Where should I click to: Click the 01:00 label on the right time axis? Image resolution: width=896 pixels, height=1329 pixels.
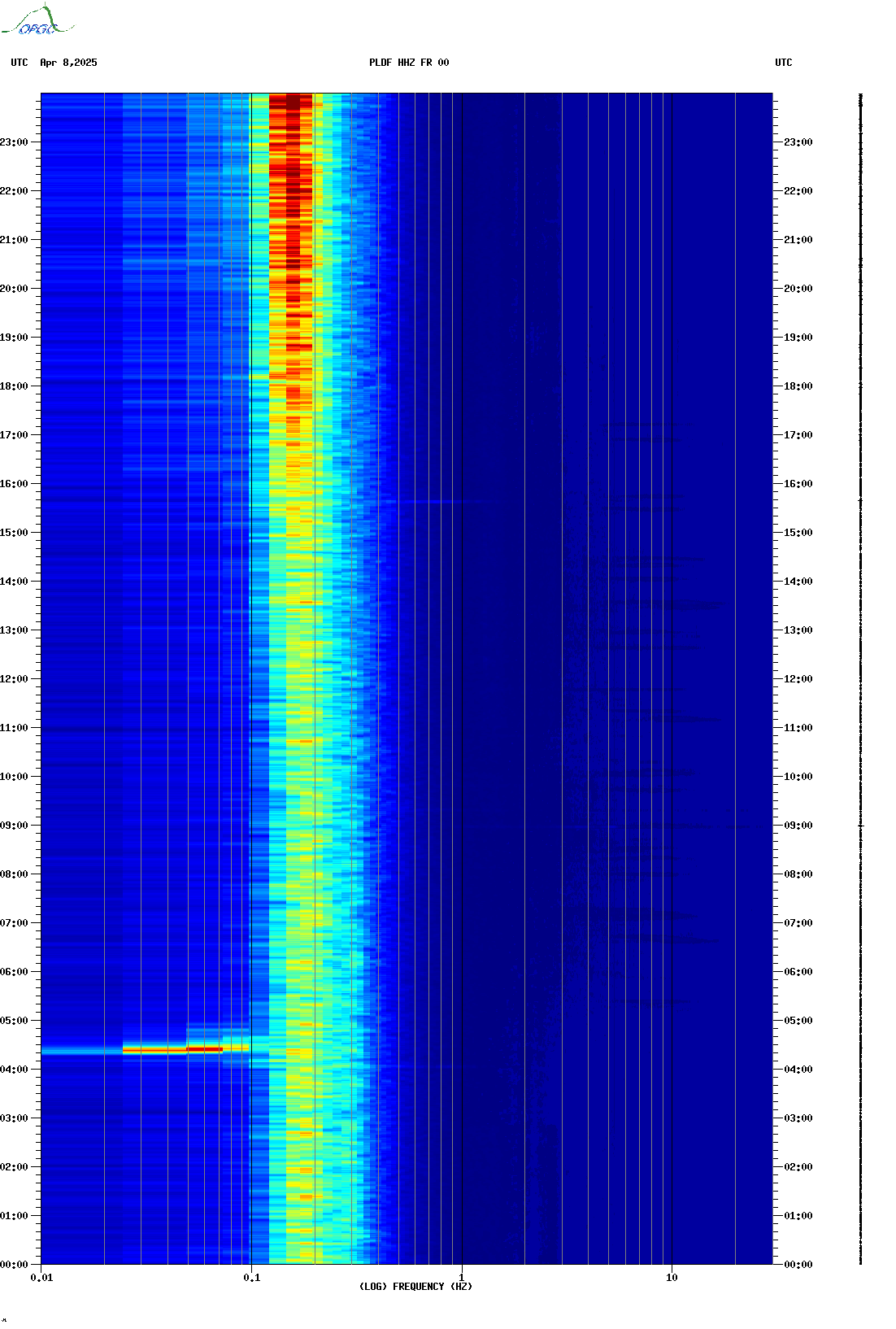point(798,1216)
